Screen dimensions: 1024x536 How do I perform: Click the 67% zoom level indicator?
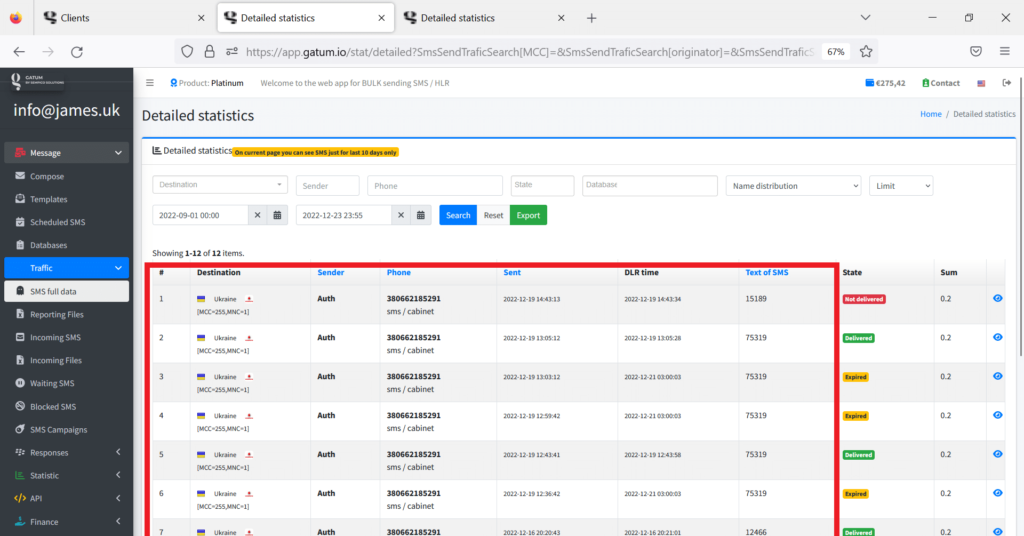pyautogui.click(x=835, y=52)
